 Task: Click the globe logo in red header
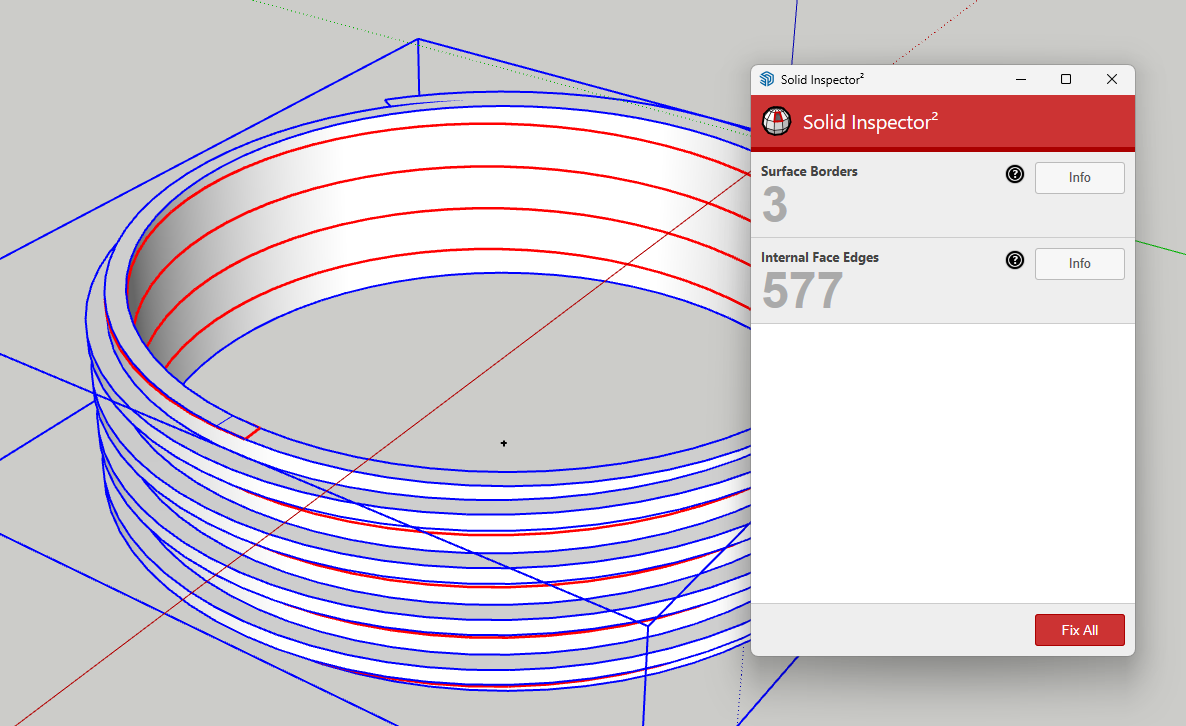[777, 121]
